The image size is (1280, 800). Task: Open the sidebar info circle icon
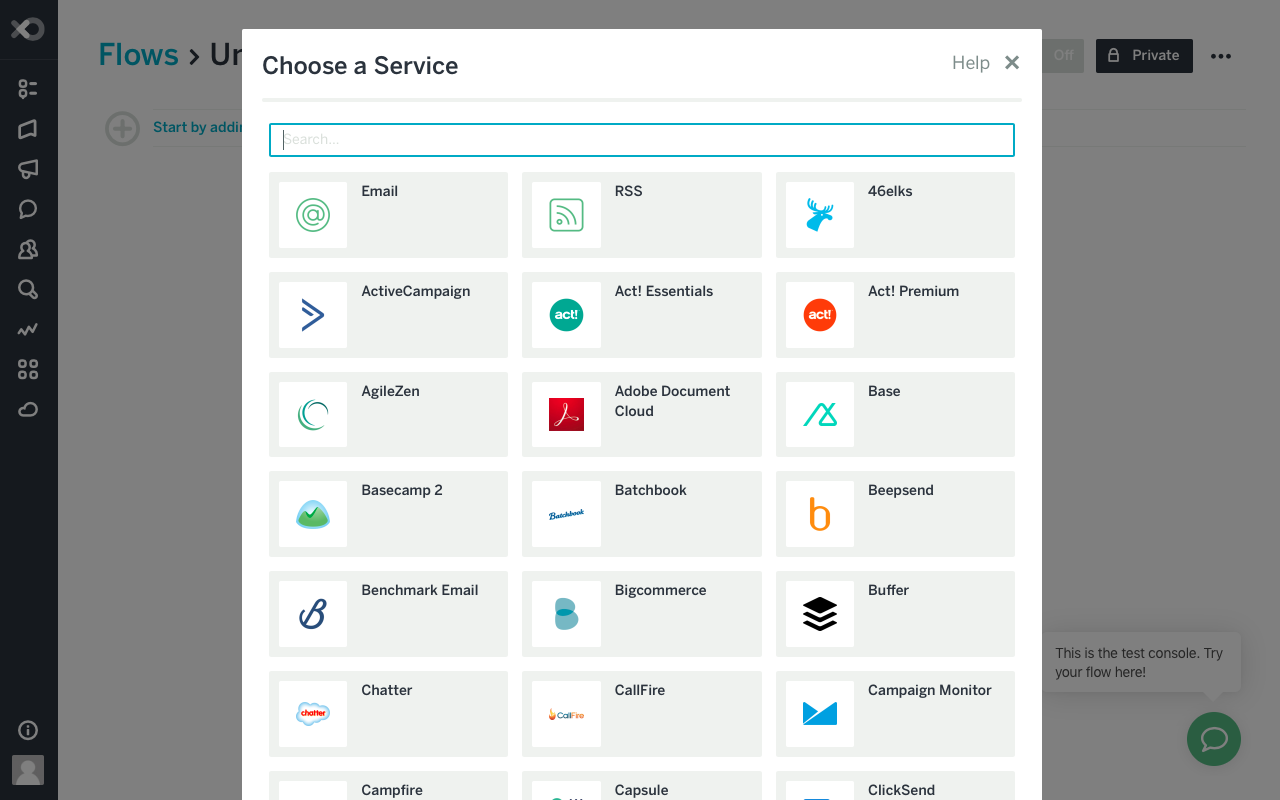pos(28,730)
